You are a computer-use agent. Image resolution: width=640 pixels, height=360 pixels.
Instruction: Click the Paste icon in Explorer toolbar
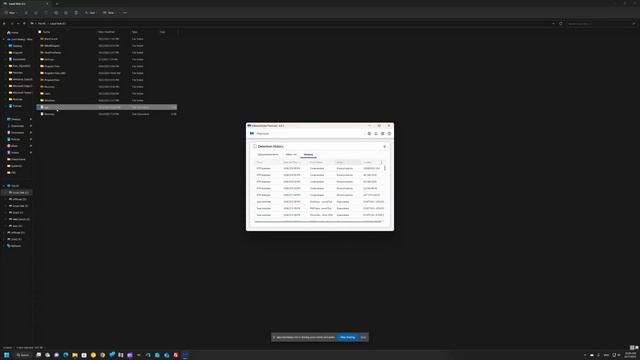[x=46, y=13]
